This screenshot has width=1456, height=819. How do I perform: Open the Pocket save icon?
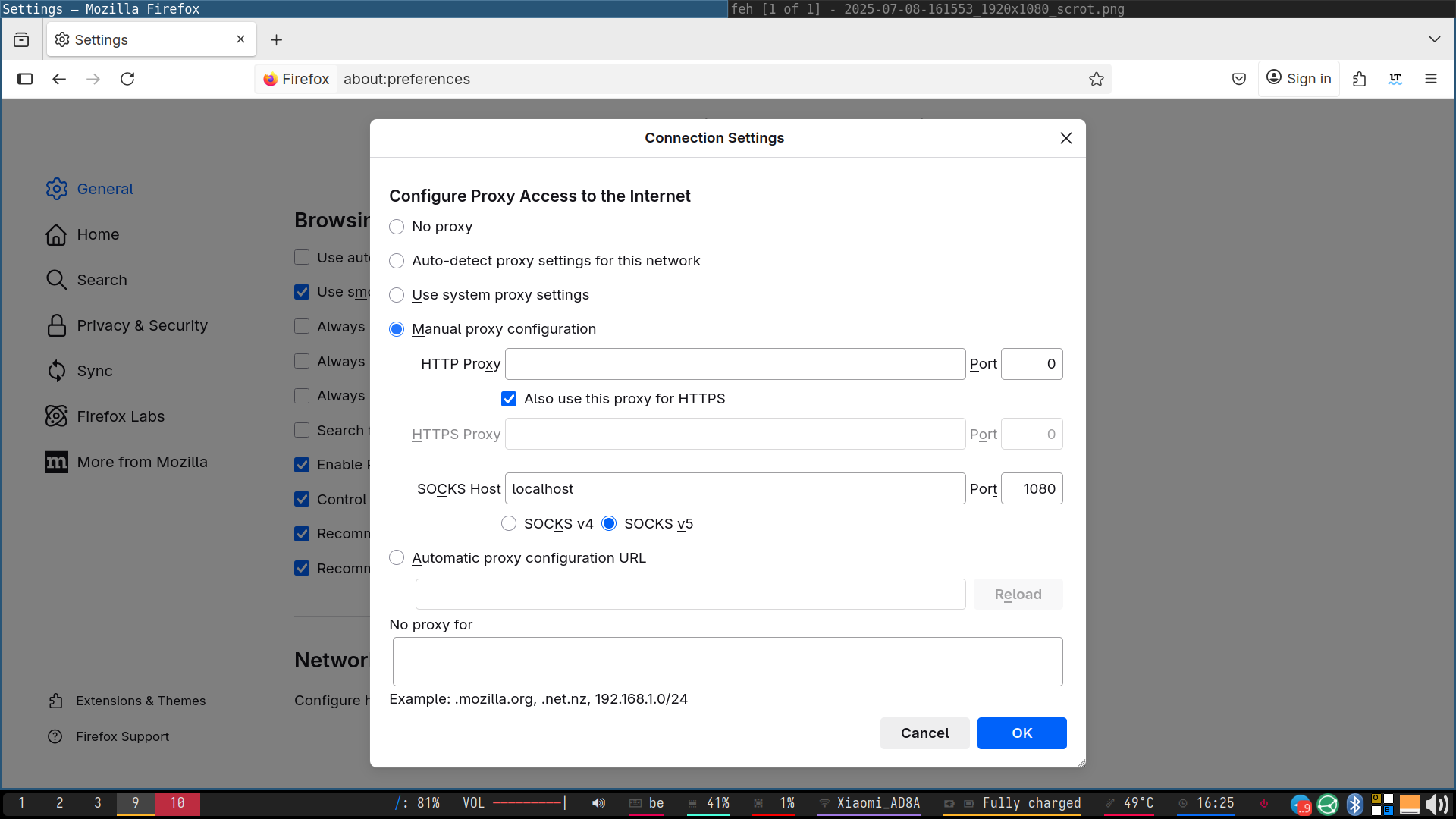pos(1239,79)
